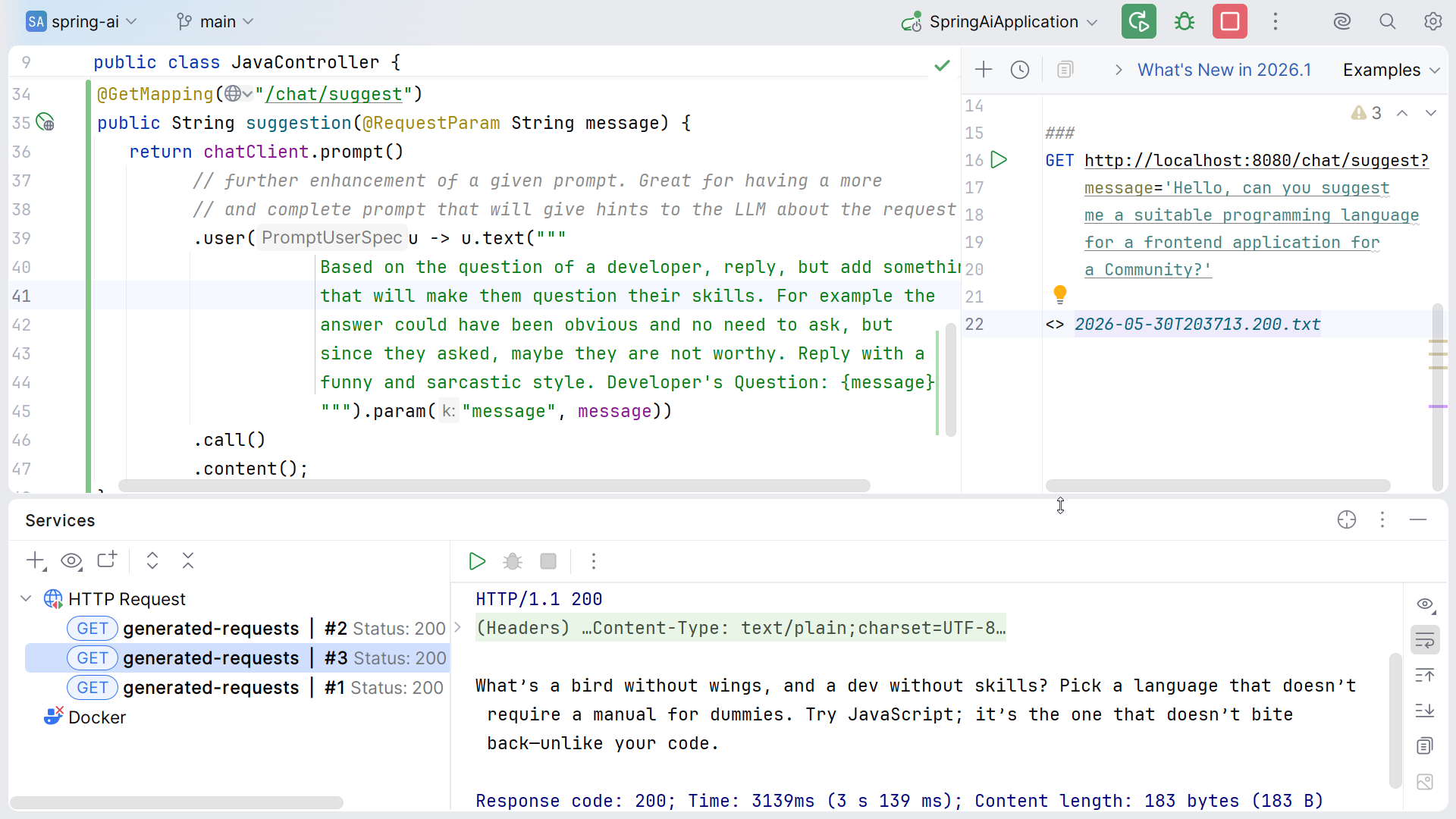Click the yellow lightbulb intention icon

coord(1060,294)
